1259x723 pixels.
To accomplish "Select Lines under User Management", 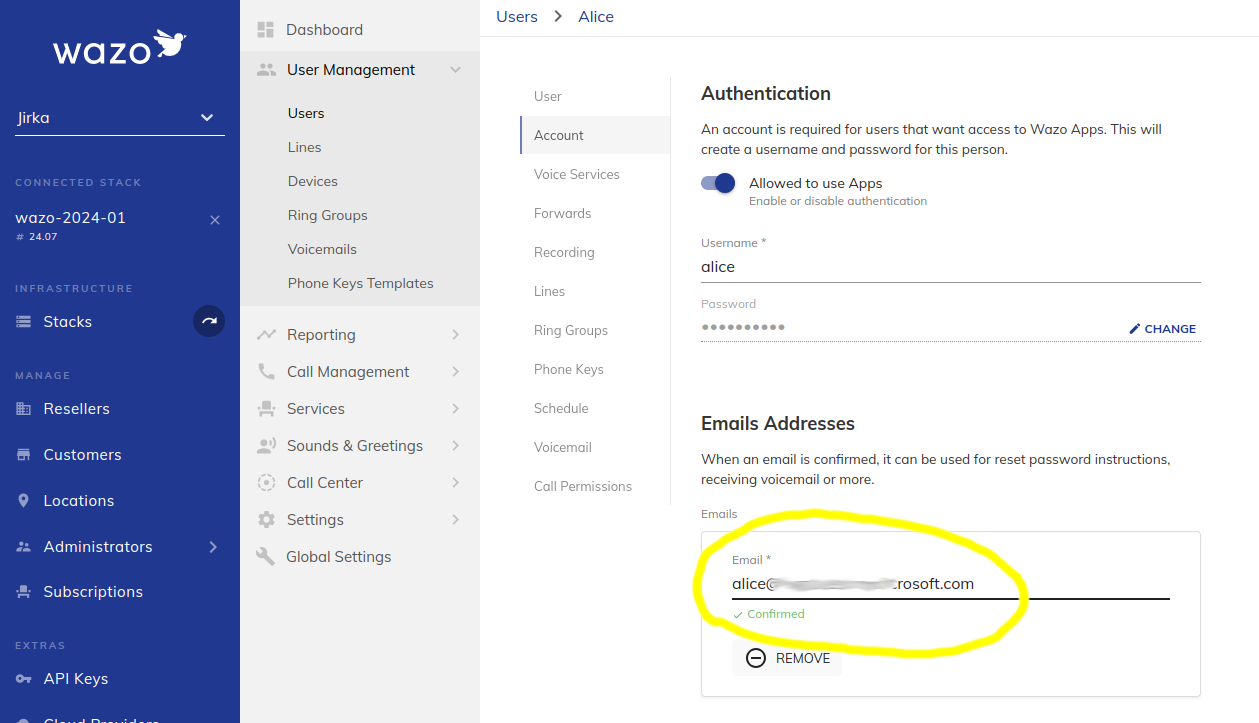I will click(305, 147).
